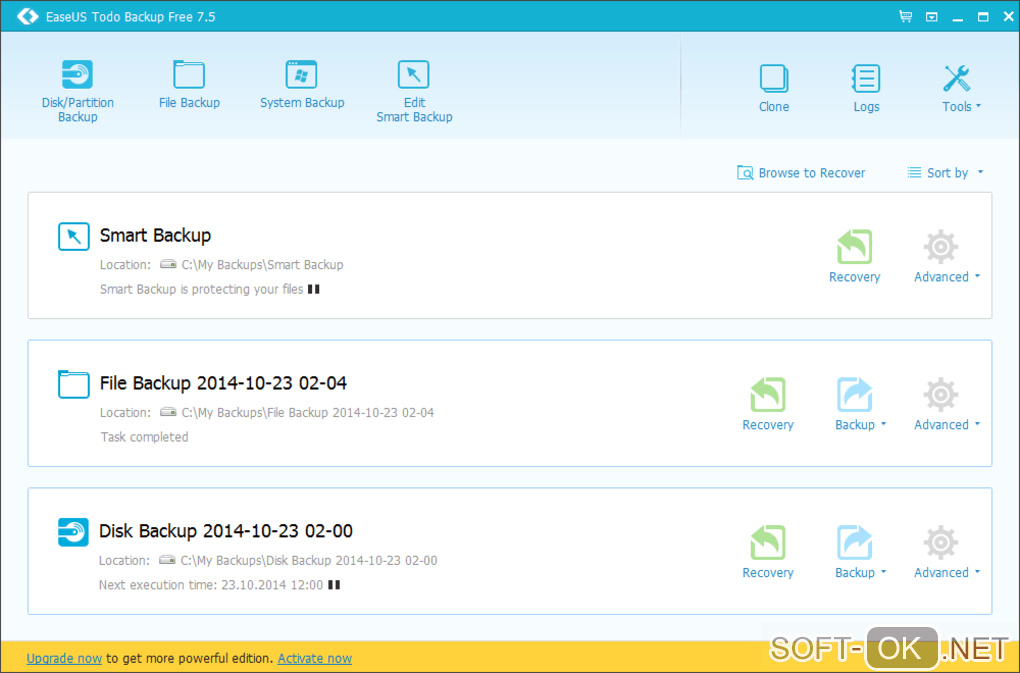Expand the Sort by dropdown
The image size is (1020, 673).
(945, 173)
